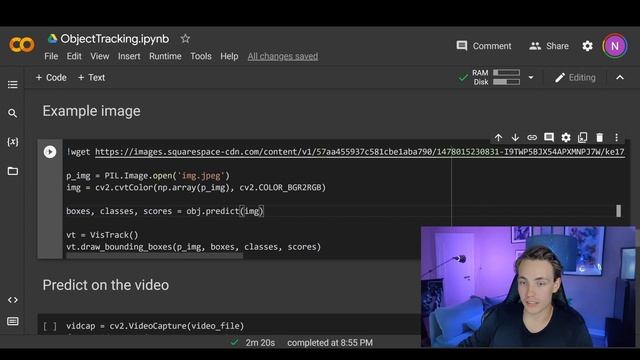Open Colab settings gear in header
640x360 pixels.
coord(587,46)
